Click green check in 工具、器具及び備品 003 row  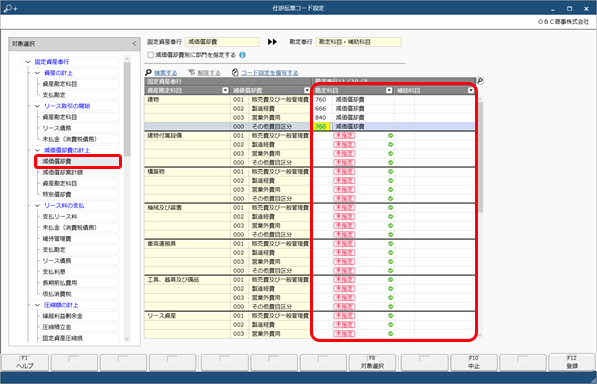click(390, 298)
